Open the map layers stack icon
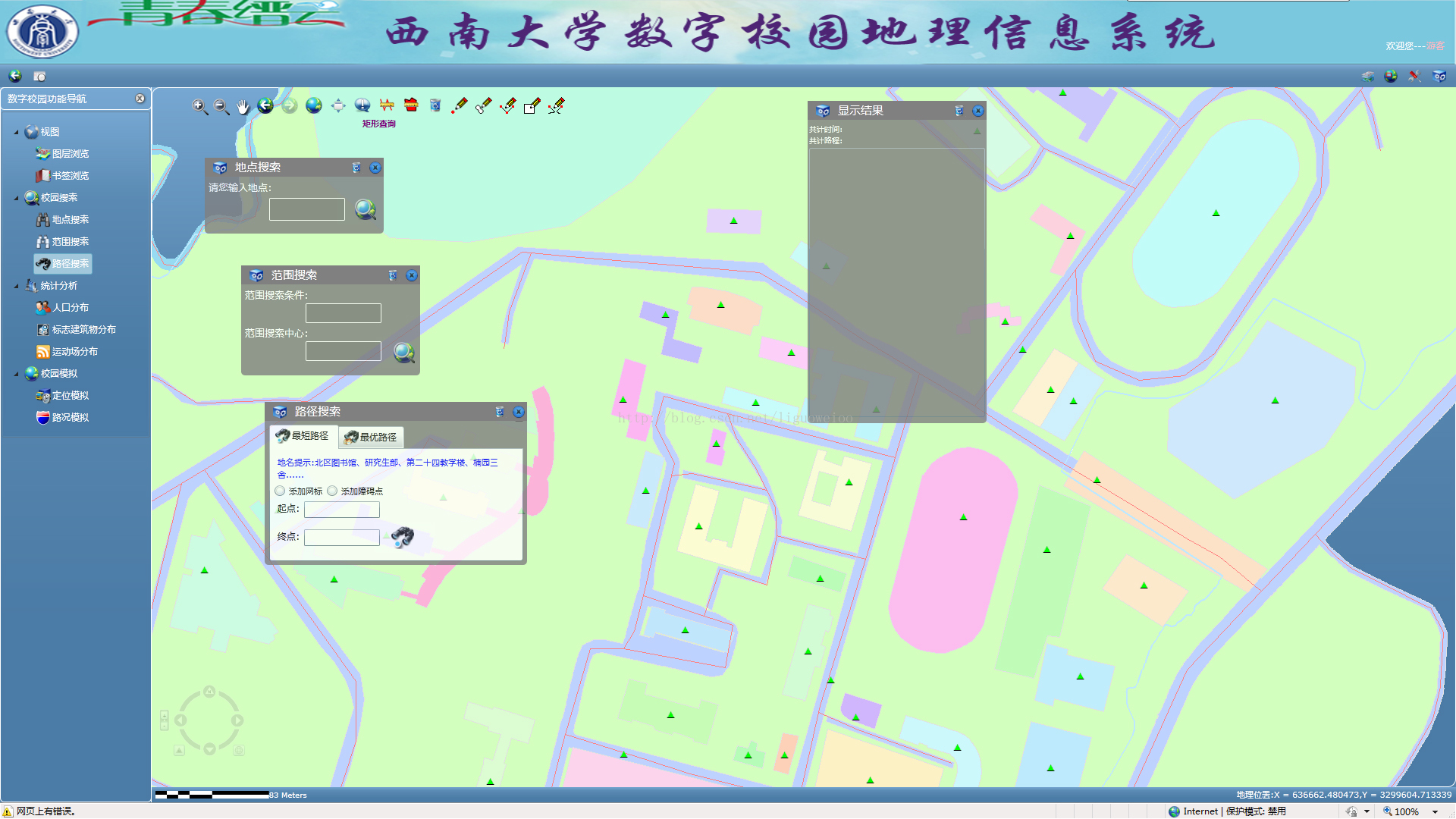 point(1367,76)
